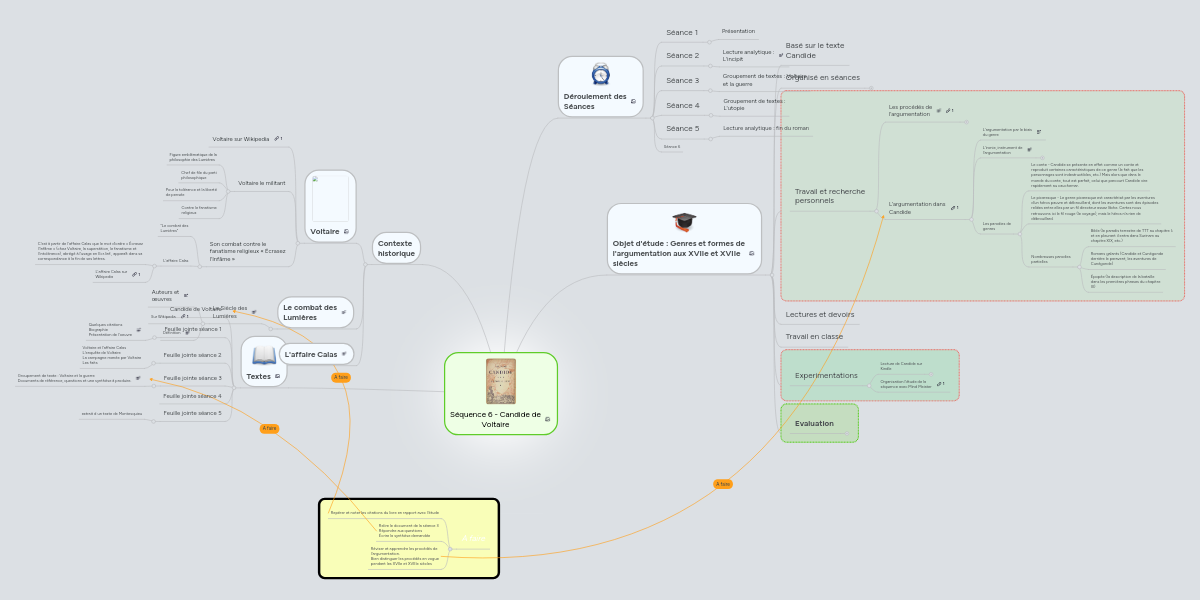Select the Séance 6 topic
1200x600 pixels.
(x=672, y=147)
